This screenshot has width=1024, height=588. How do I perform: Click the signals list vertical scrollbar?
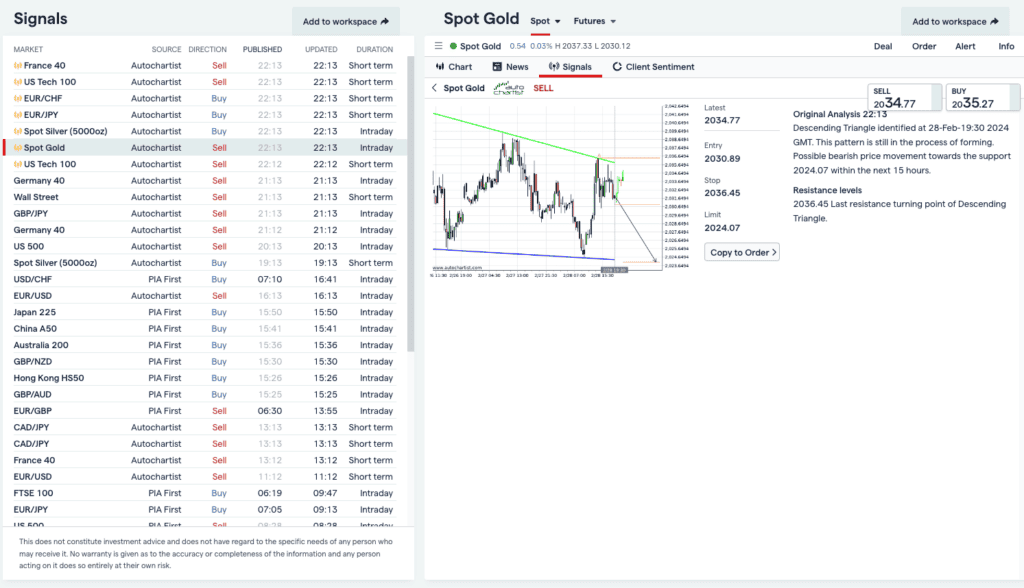[410, 200]
